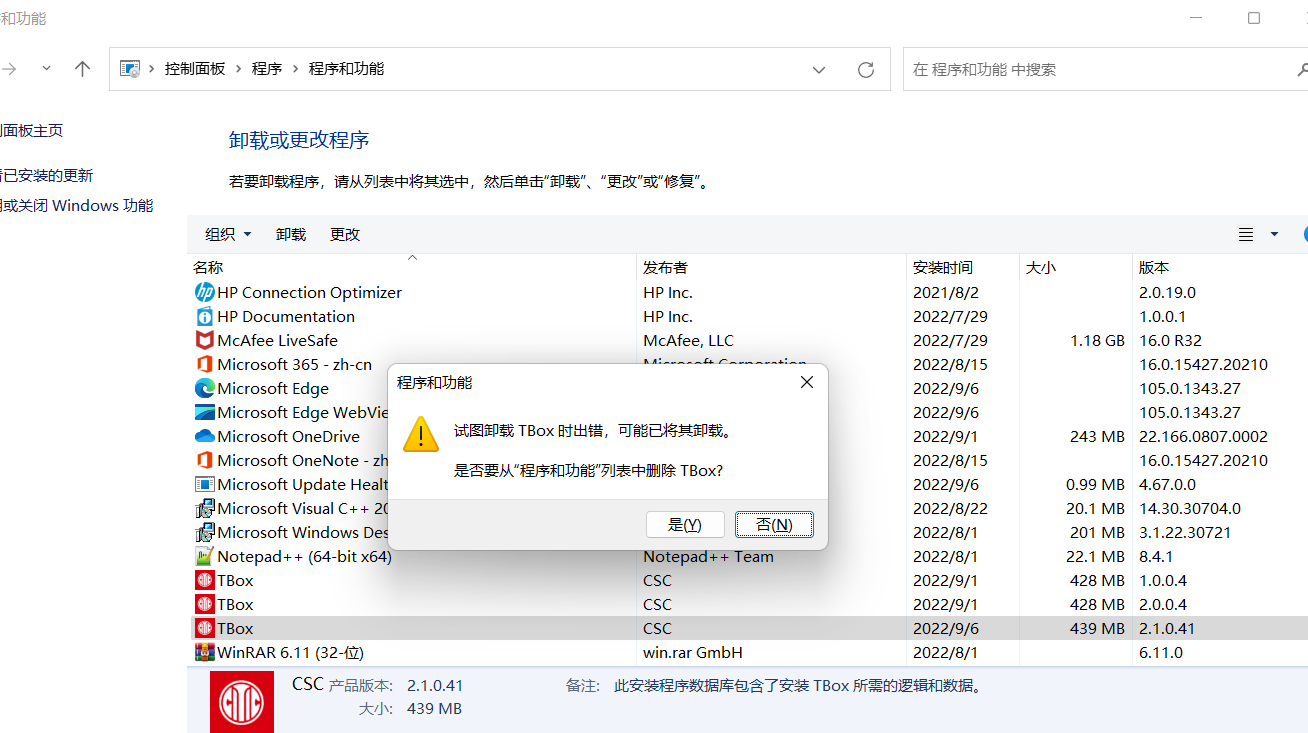This screenshot has width=1308, height=733.
Task: Click the version 22.166.0807.0002 cell
Action: click(1203, 437)
